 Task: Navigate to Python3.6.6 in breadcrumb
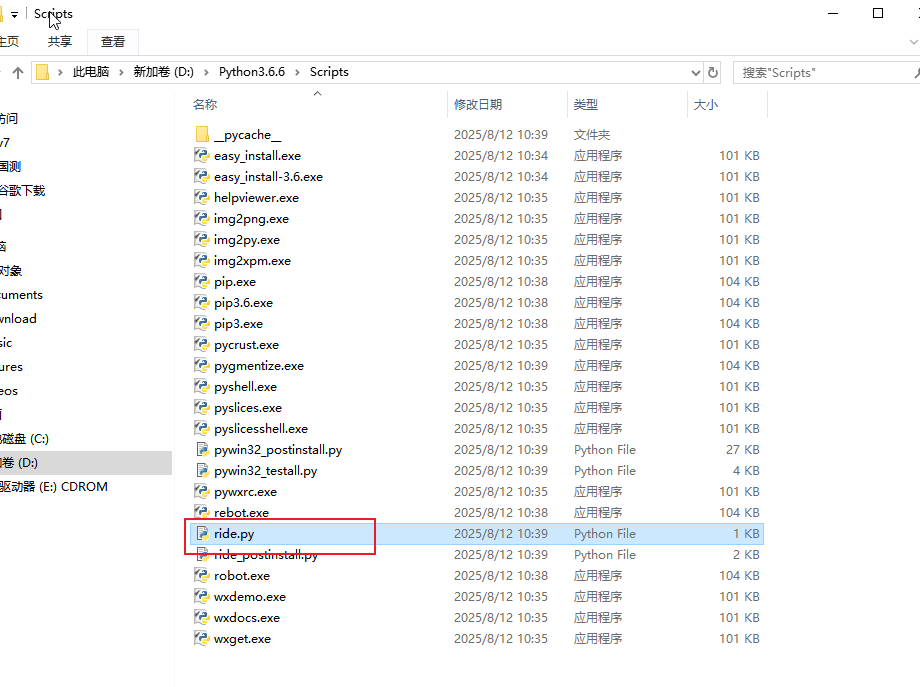(252, 72)
